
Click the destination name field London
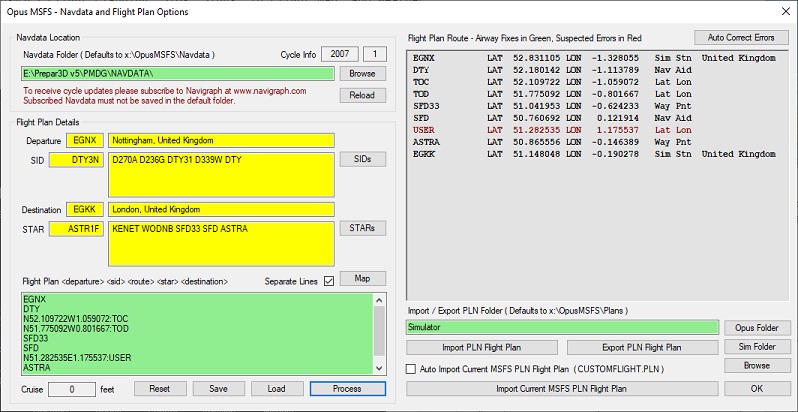pos(221,210)
